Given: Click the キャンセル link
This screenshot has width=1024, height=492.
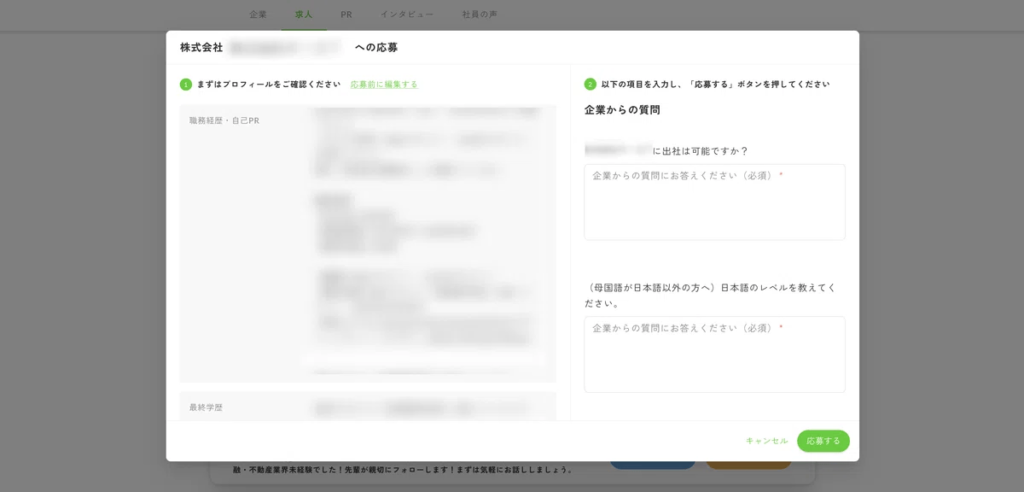Looking at the screenshot, I should (x=767, y=441).
